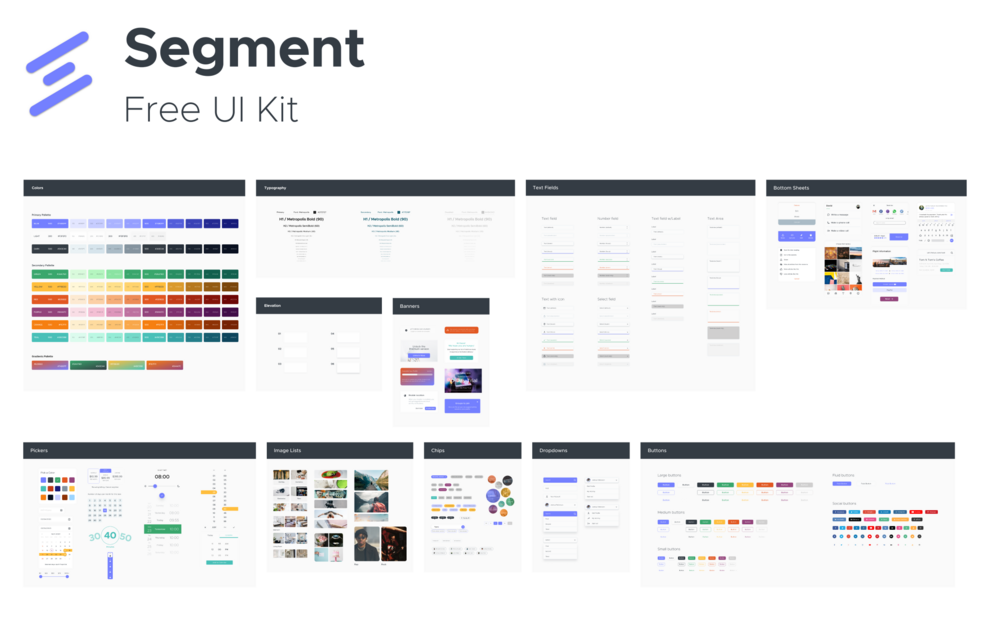Open the Bottom Sheets panel header

click(x=866, y=188)
